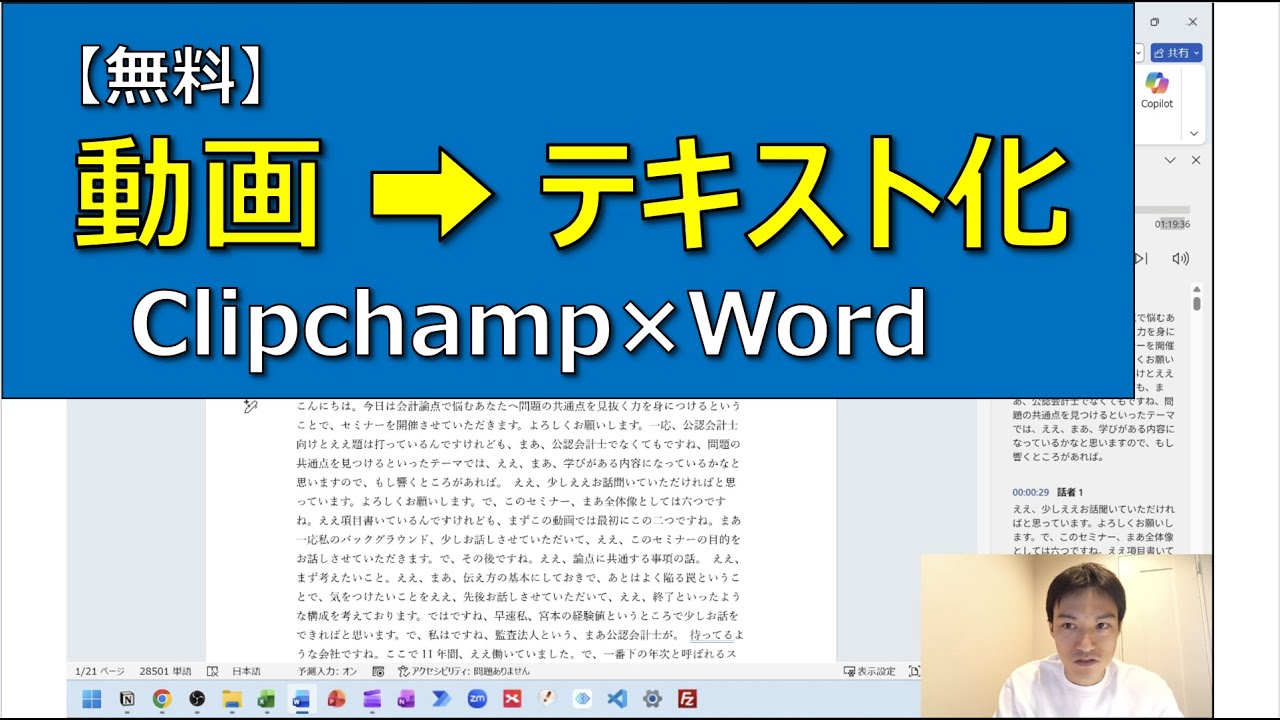Expand the ribbon with the collapse chevron
The width and height of the screenshot is (1280, 720).
click(x=1193, y=133)
